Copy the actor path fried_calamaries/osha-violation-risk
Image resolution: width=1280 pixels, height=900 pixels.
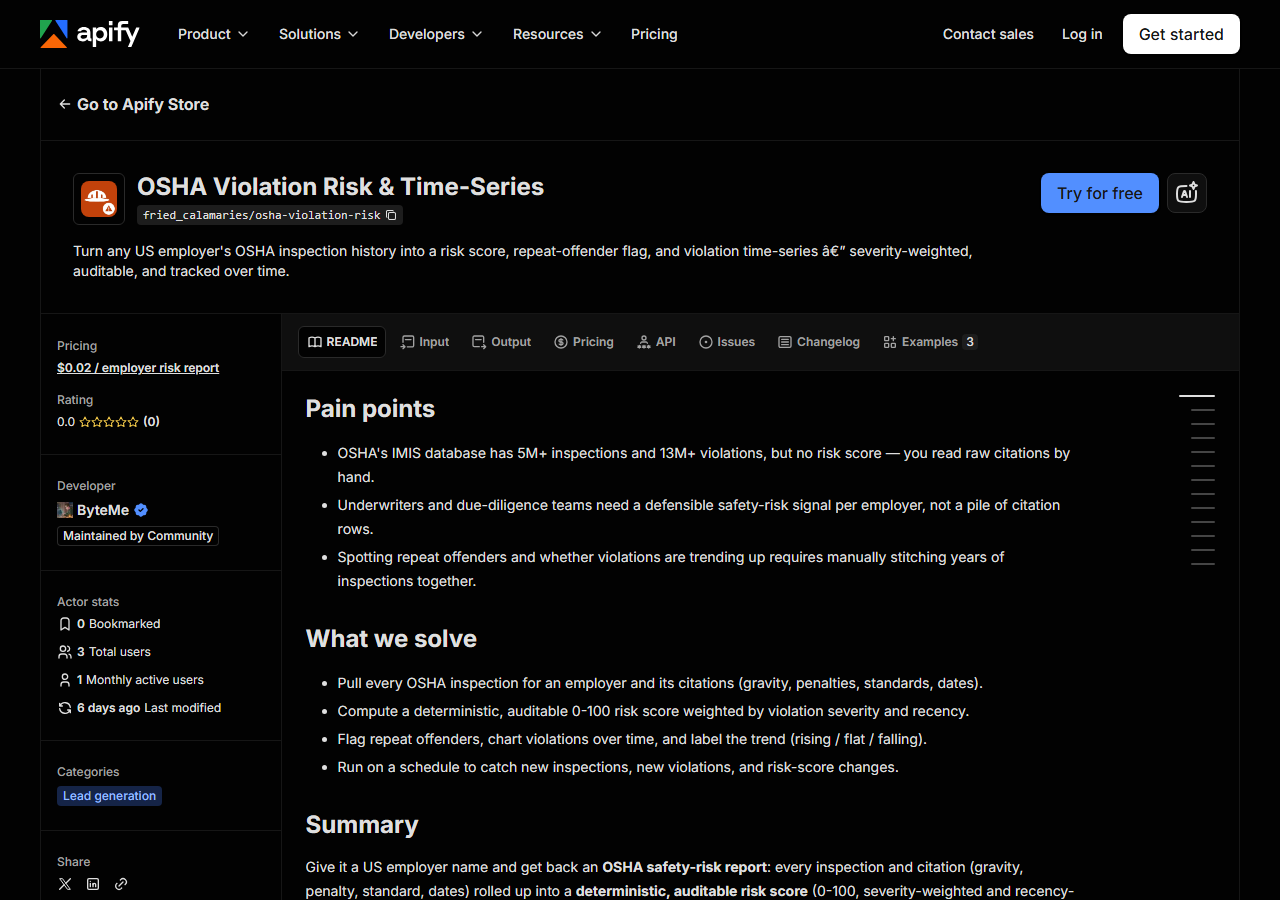[x=391, y=215]
